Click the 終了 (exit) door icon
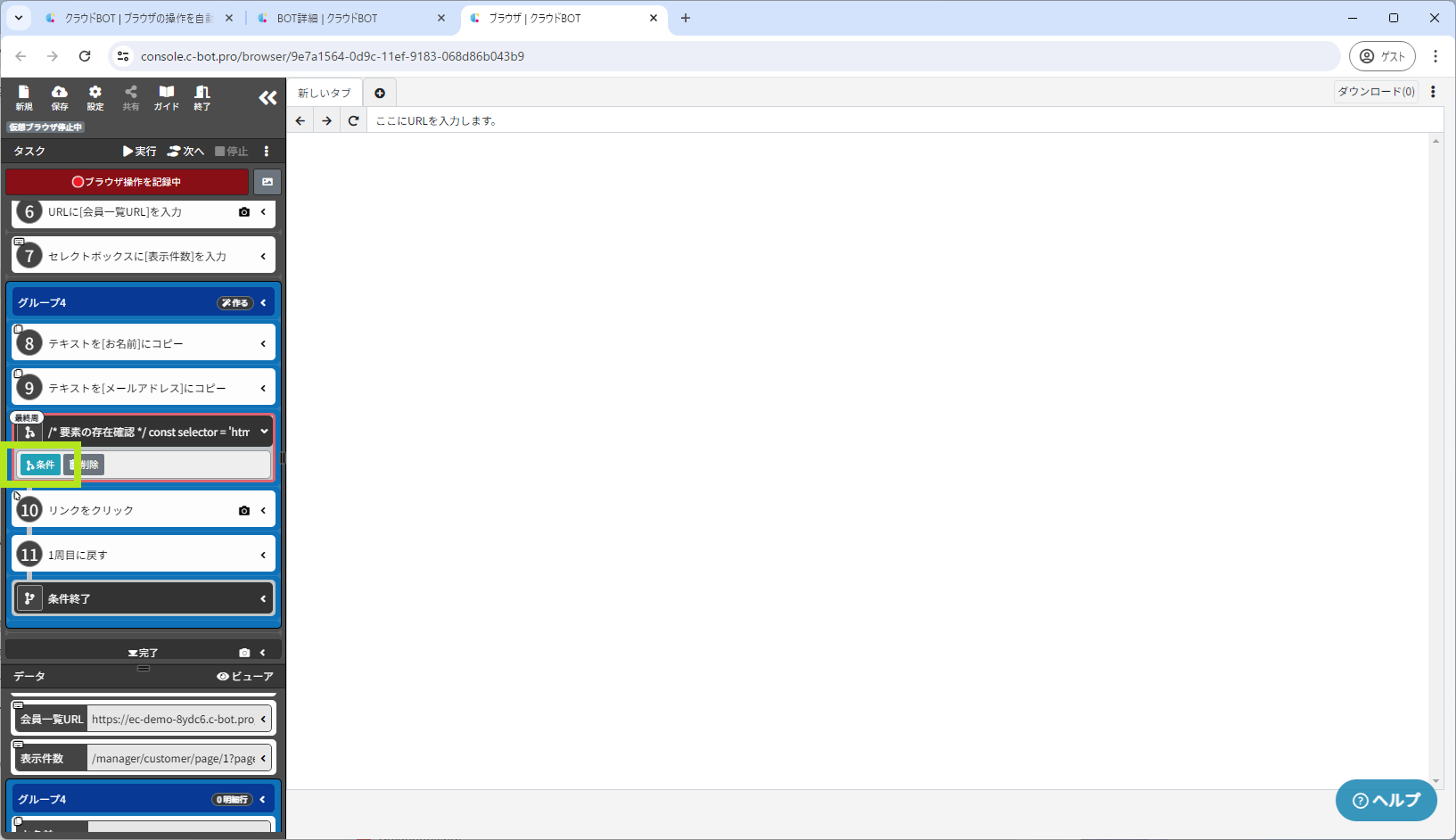 [202, 97]
